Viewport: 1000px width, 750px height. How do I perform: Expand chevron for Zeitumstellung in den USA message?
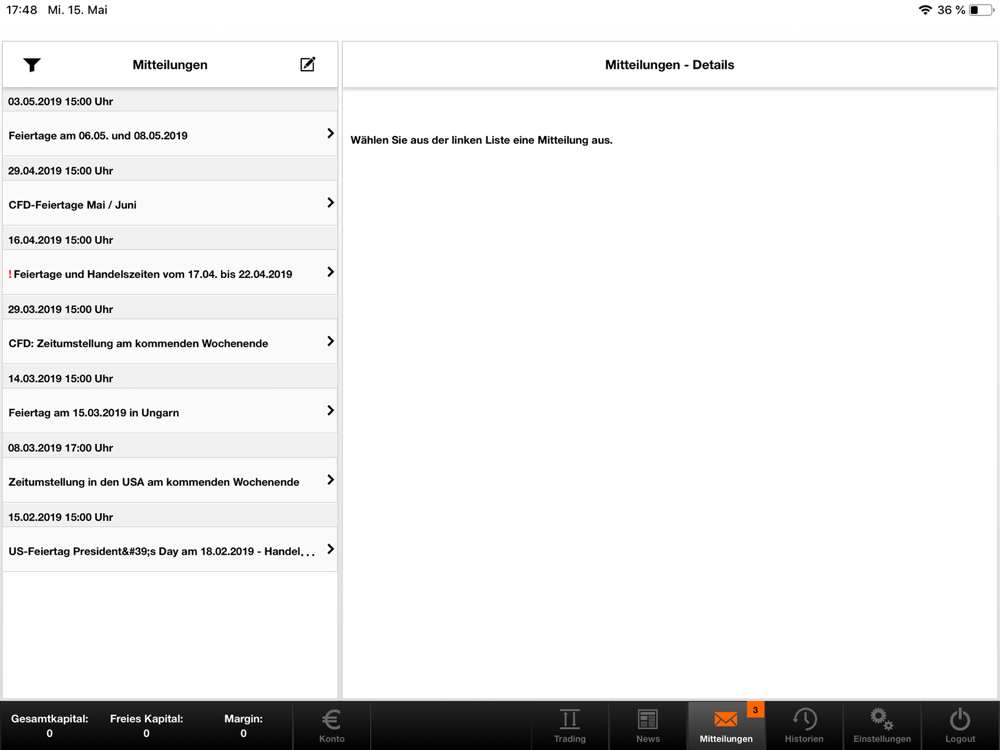pos(330,480)
